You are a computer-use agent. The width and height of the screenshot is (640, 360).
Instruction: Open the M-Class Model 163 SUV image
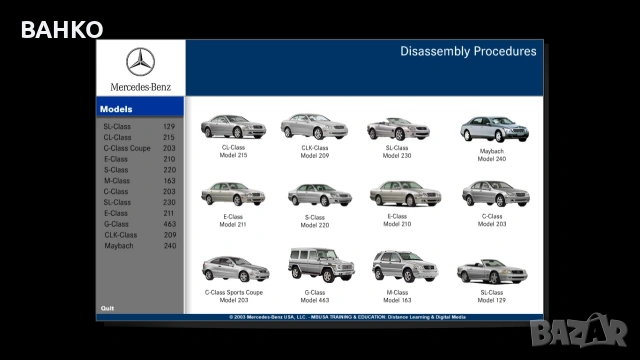click(x=405, y=267)
